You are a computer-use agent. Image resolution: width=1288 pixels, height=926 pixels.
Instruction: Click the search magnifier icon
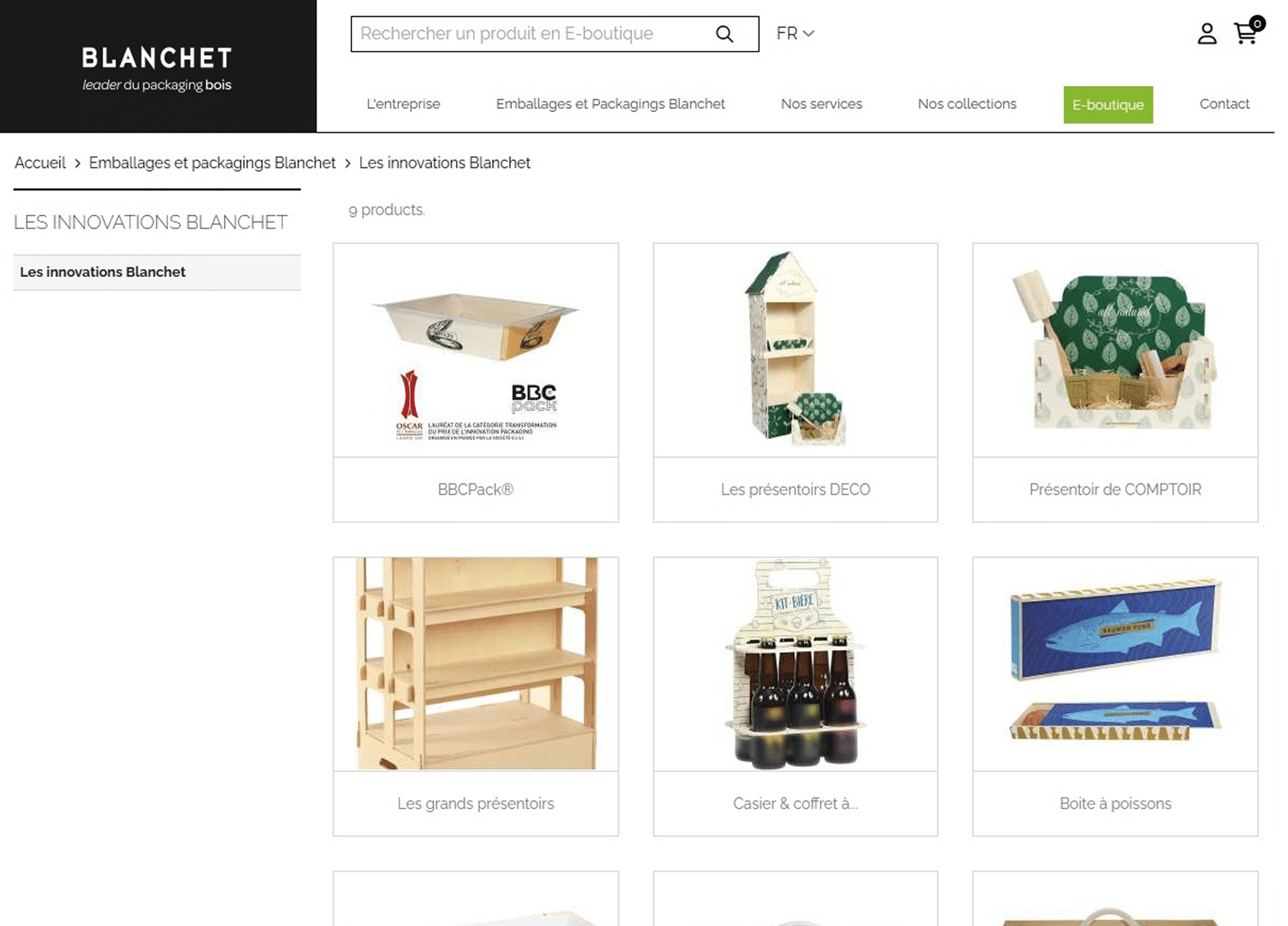pos(724,34)
